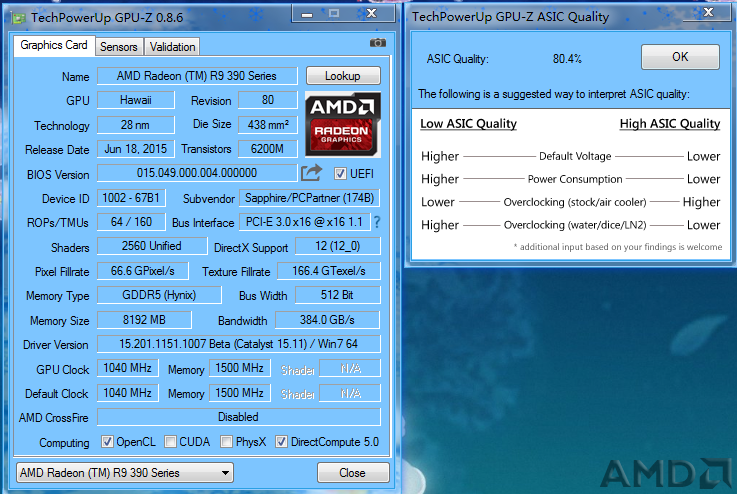
Task: Click the Release Date field Jun 18, 2015
Action: (x=135, y=149)
